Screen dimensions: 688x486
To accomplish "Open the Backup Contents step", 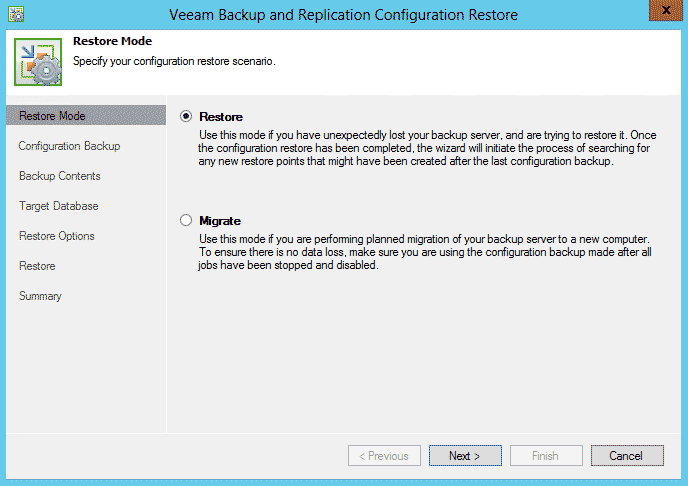I will (60, 176).
